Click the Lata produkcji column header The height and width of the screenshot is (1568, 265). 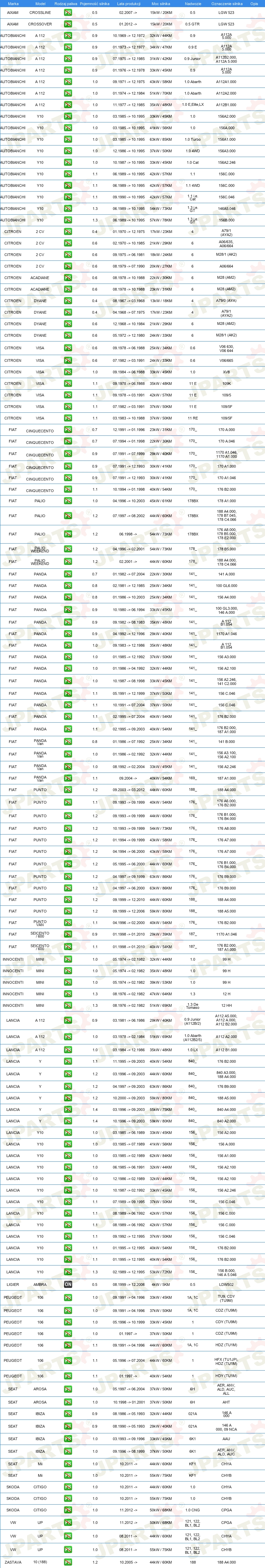coord(128,4)
